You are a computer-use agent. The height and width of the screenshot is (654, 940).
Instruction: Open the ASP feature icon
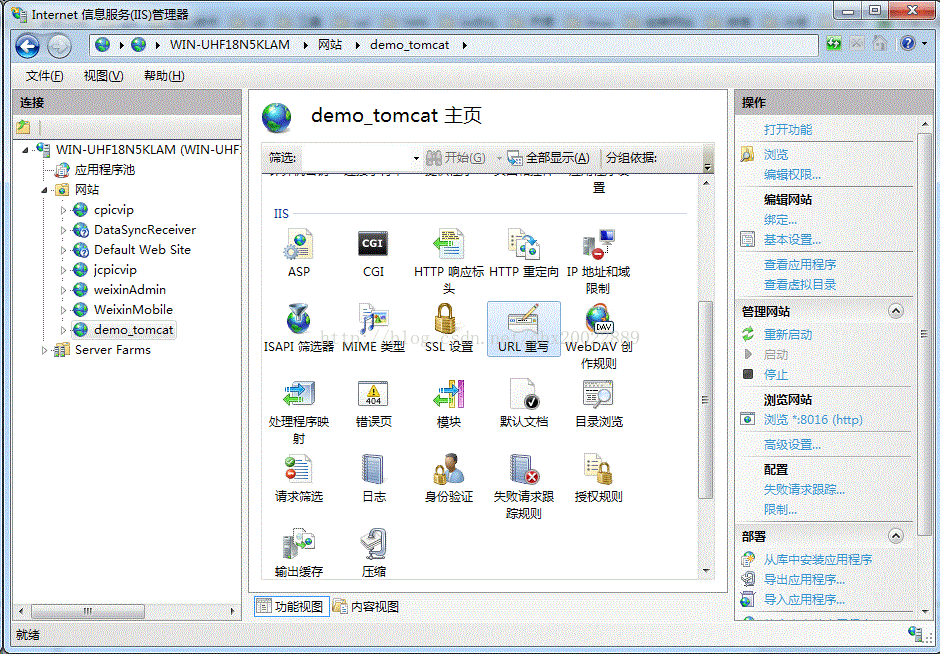click(x=299, y=253)
